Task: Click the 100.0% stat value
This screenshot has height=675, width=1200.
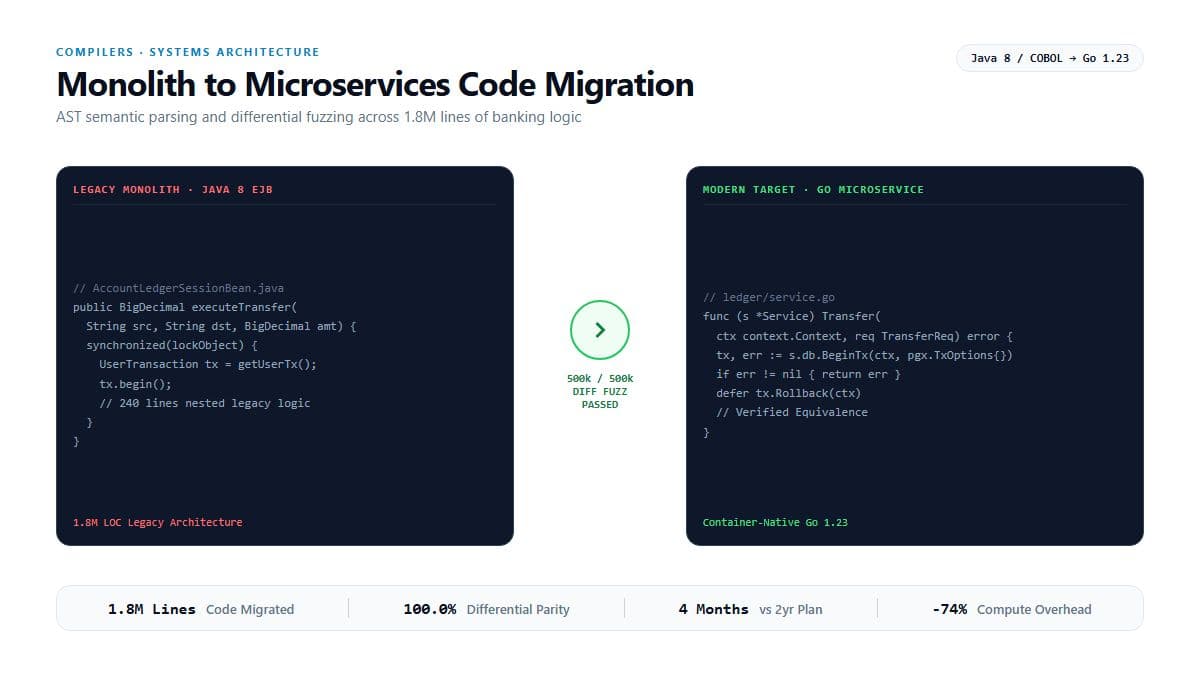Action: tap(430, 609)
